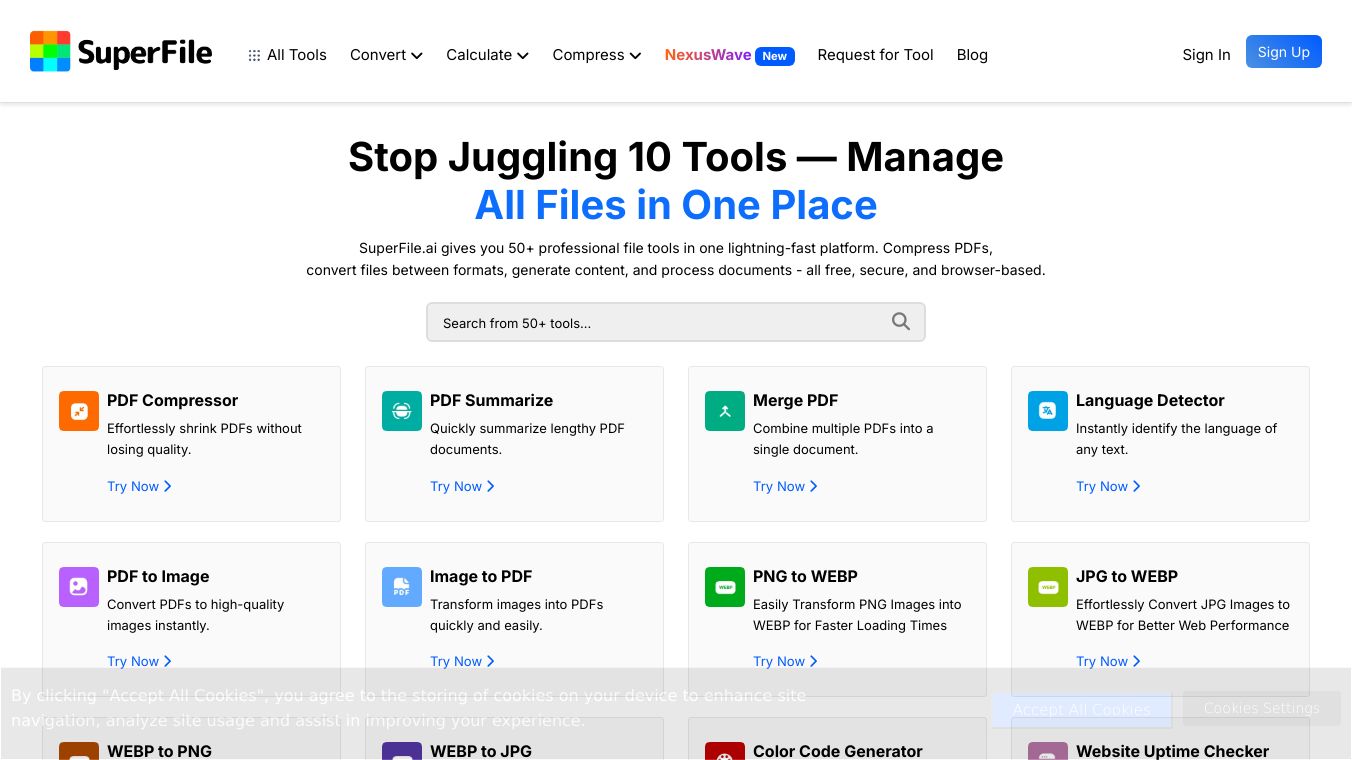Click Try Now under JPG to WEBP

(x=1108, y=661)
